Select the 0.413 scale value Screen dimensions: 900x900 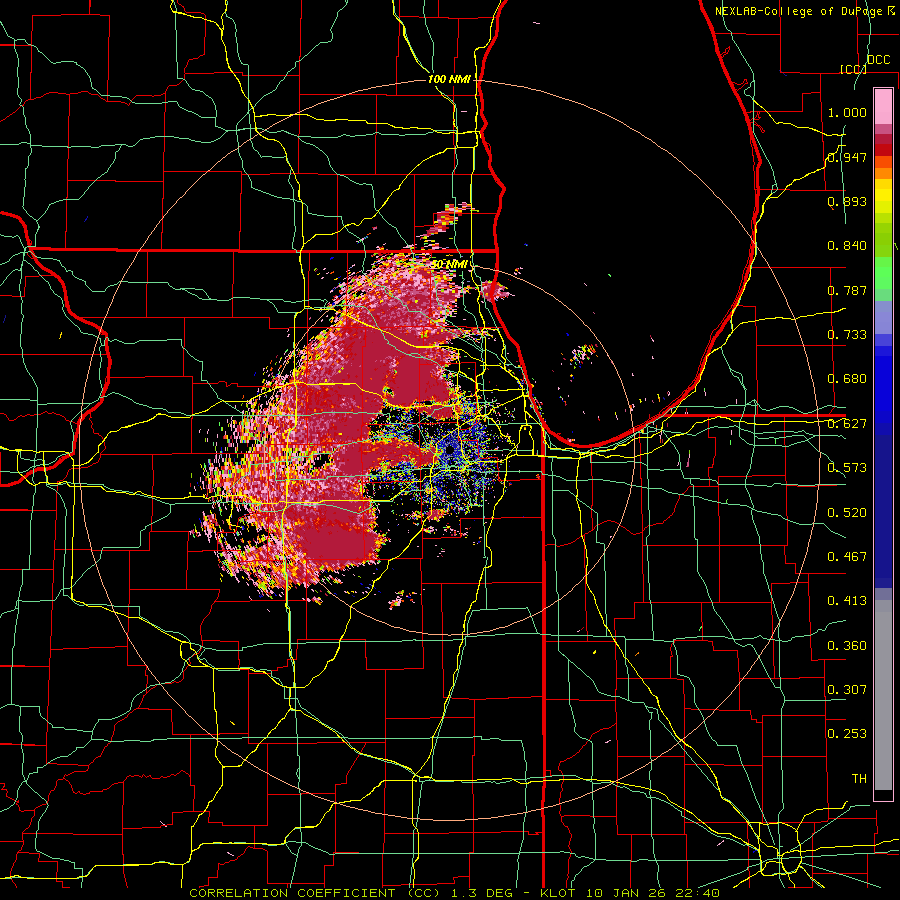[847, 601]
